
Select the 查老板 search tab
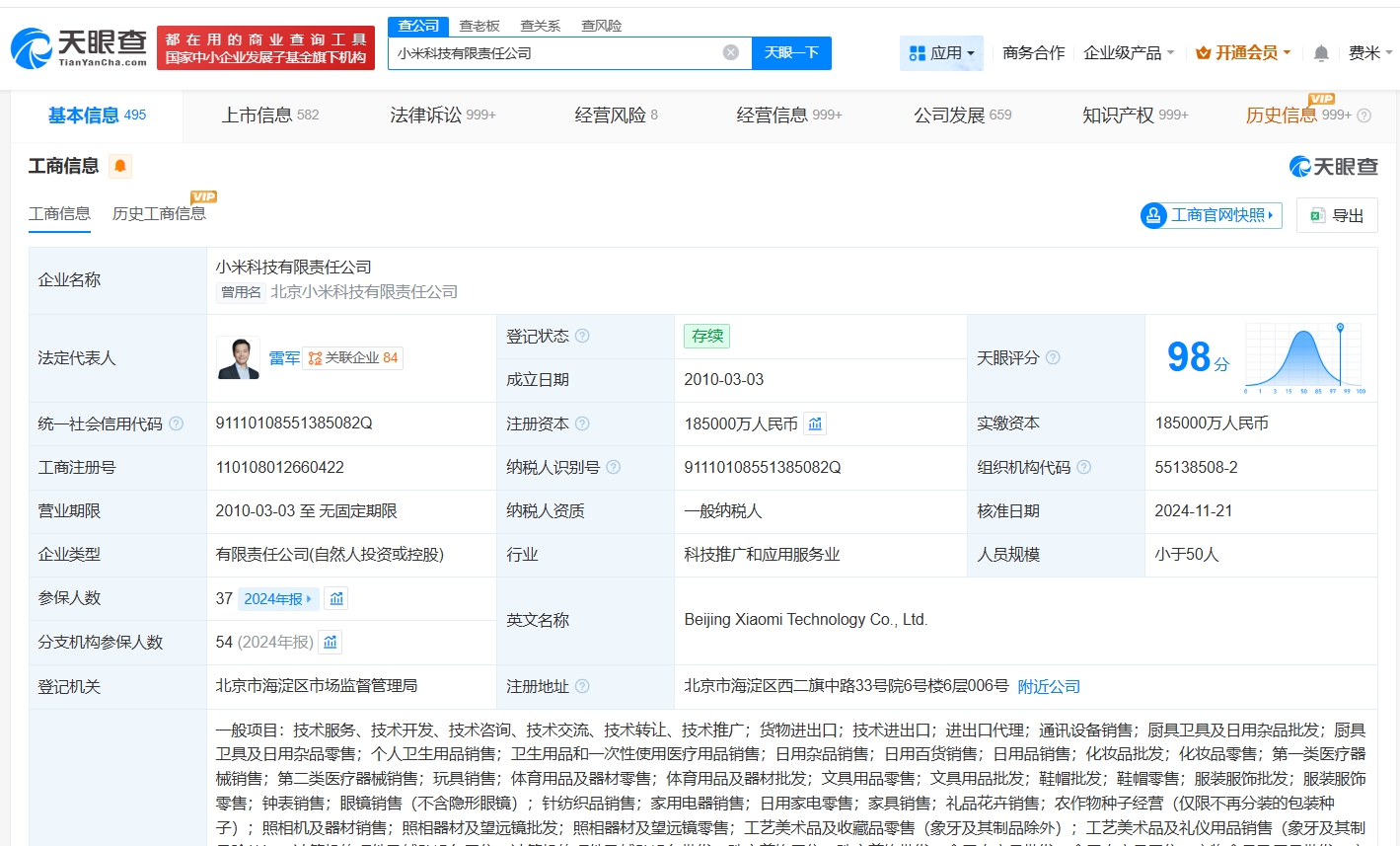tap(479, 26)
